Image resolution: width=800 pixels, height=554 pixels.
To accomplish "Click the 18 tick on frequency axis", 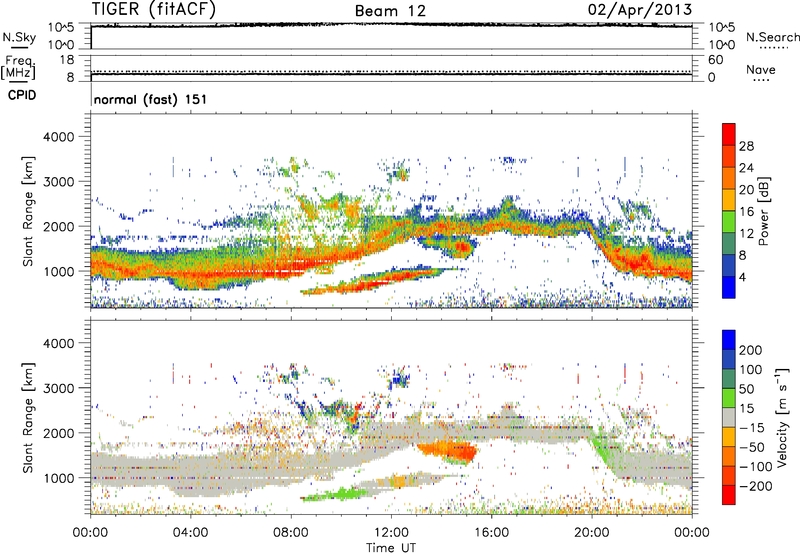I will (x=67, y=60).
